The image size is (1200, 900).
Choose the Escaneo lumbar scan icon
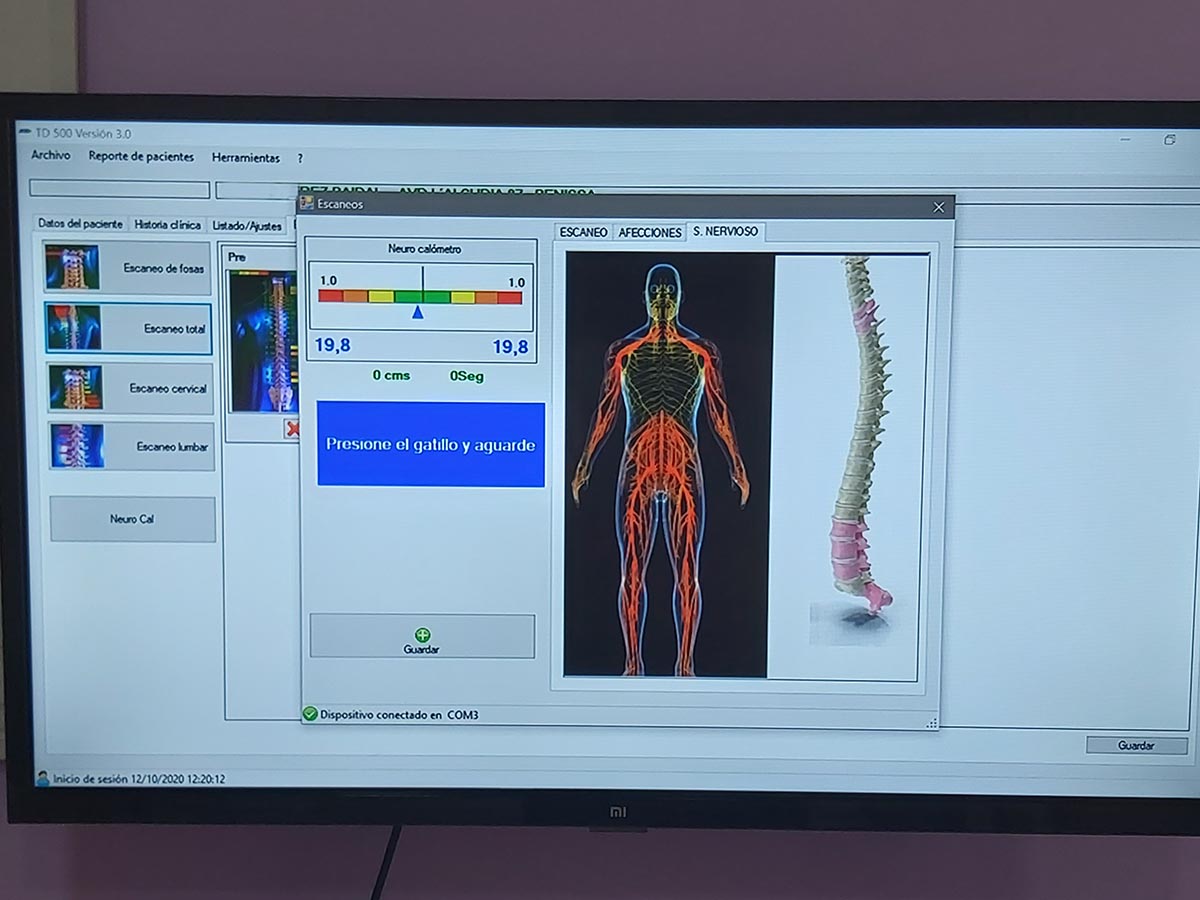coord(77,446)
